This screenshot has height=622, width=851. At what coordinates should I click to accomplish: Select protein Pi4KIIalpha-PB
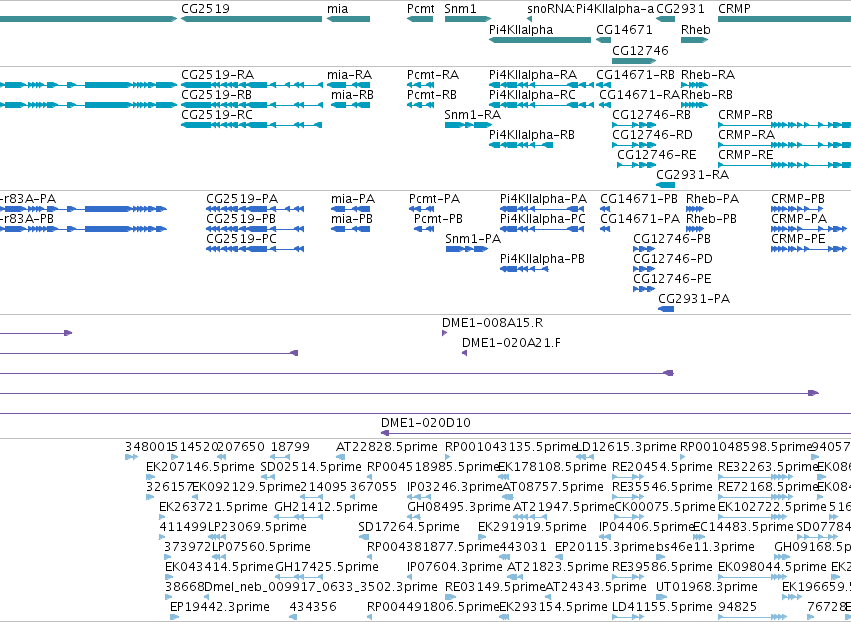click(524, 269)
